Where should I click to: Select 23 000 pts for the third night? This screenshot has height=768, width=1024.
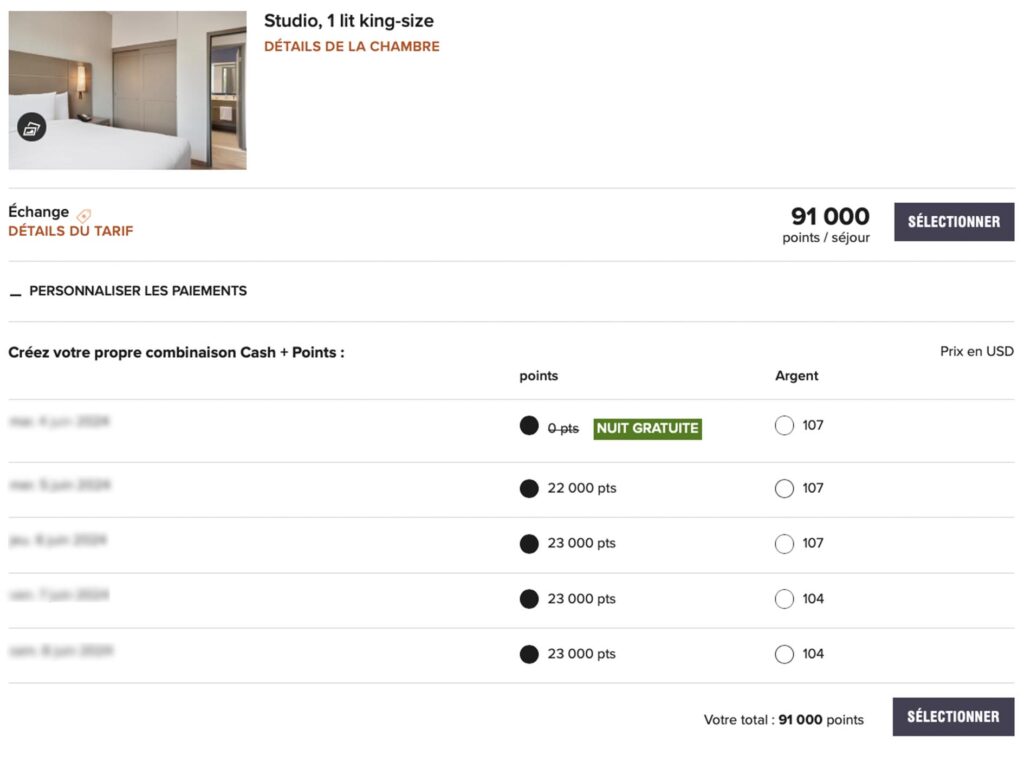pyautogui.click(x=529, y=544)
